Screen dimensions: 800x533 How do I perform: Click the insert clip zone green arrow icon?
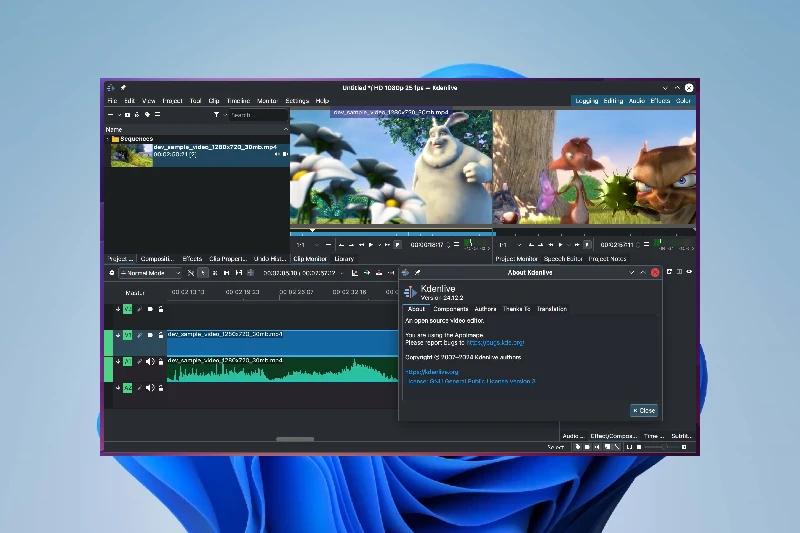[367, 273]
